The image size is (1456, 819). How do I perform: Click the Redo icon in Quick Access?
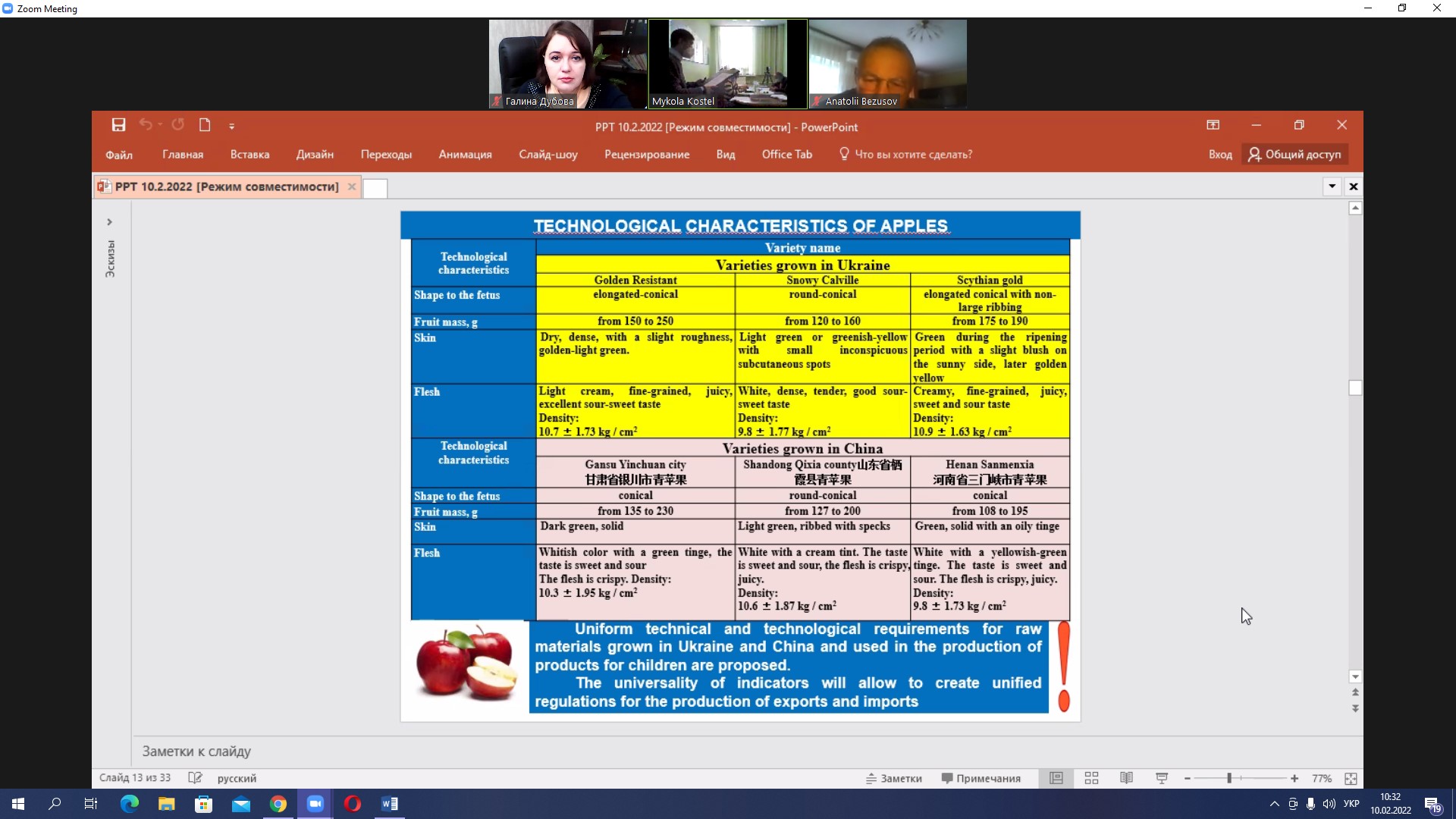(x=178, y=125)
